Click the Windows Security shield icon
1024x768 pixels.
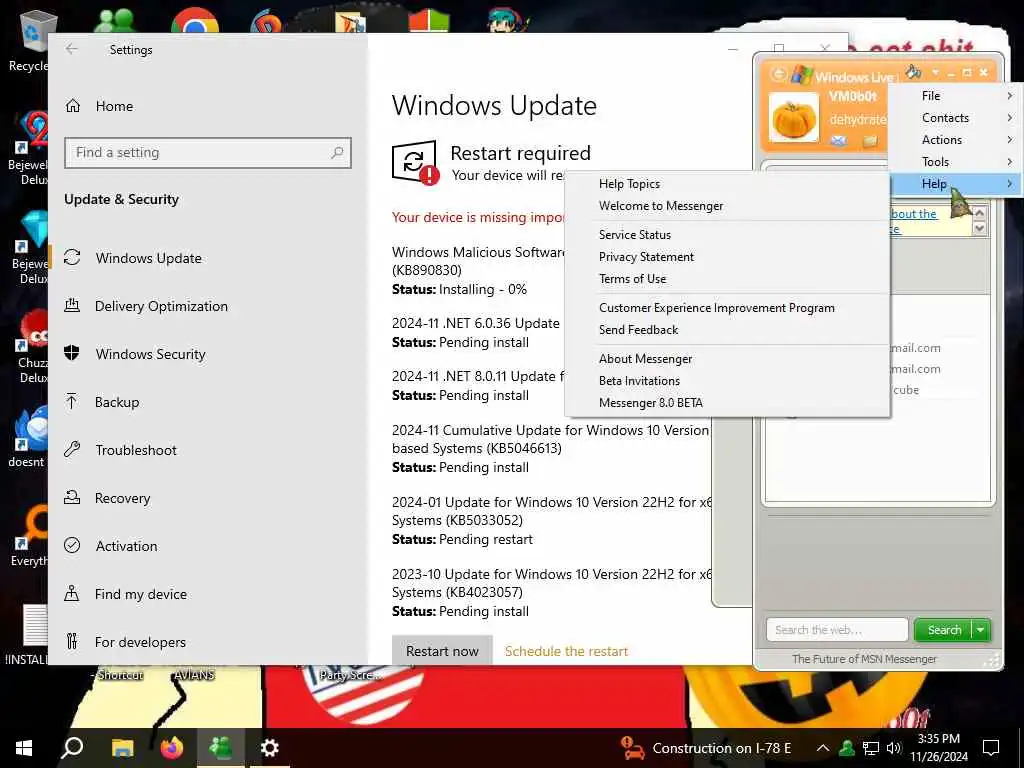pyautogui.click(x=72, y=353)
